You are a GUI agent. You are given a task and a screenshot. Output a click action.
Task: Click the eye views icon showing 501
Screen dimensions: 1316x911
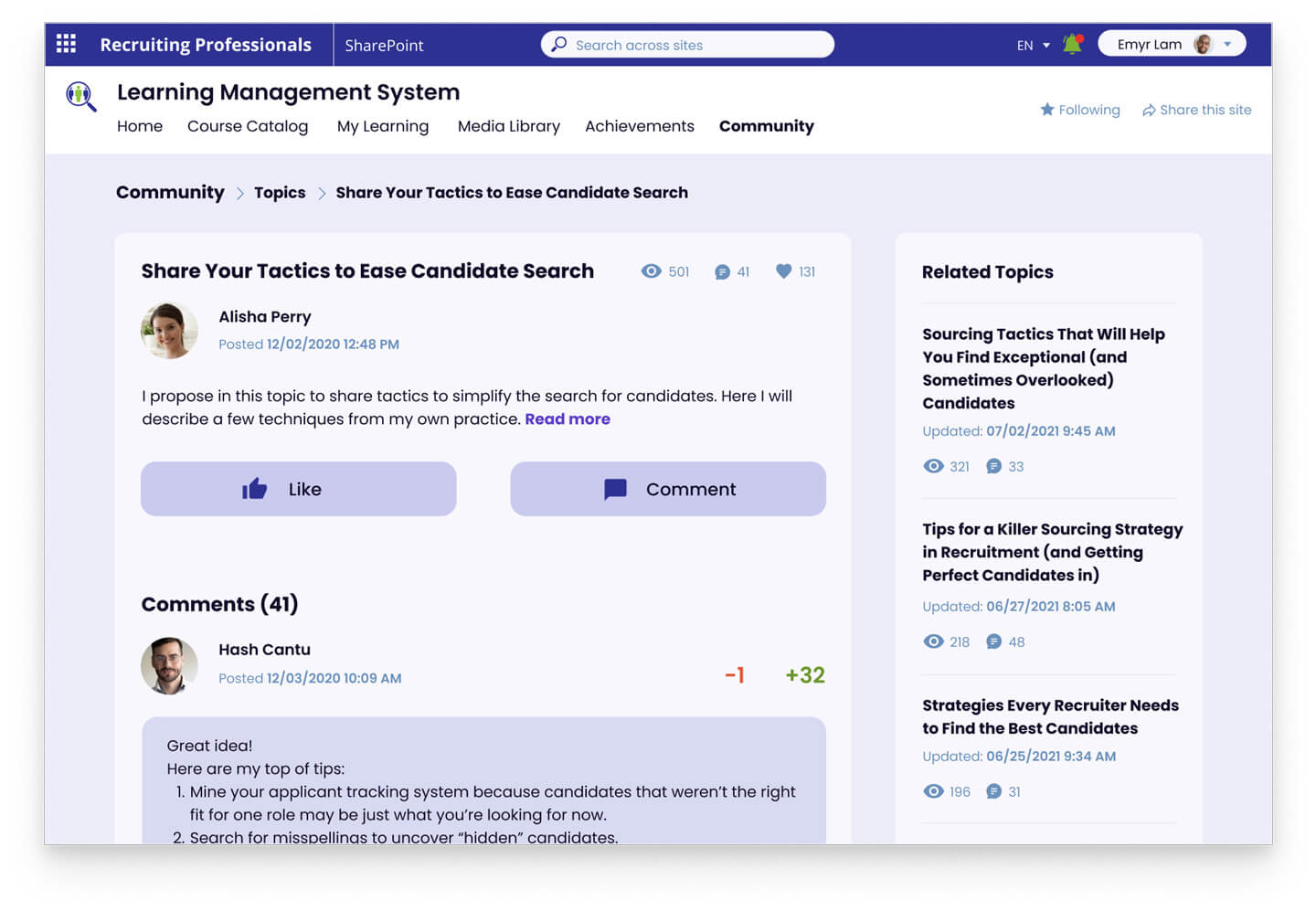click(651, 271)
